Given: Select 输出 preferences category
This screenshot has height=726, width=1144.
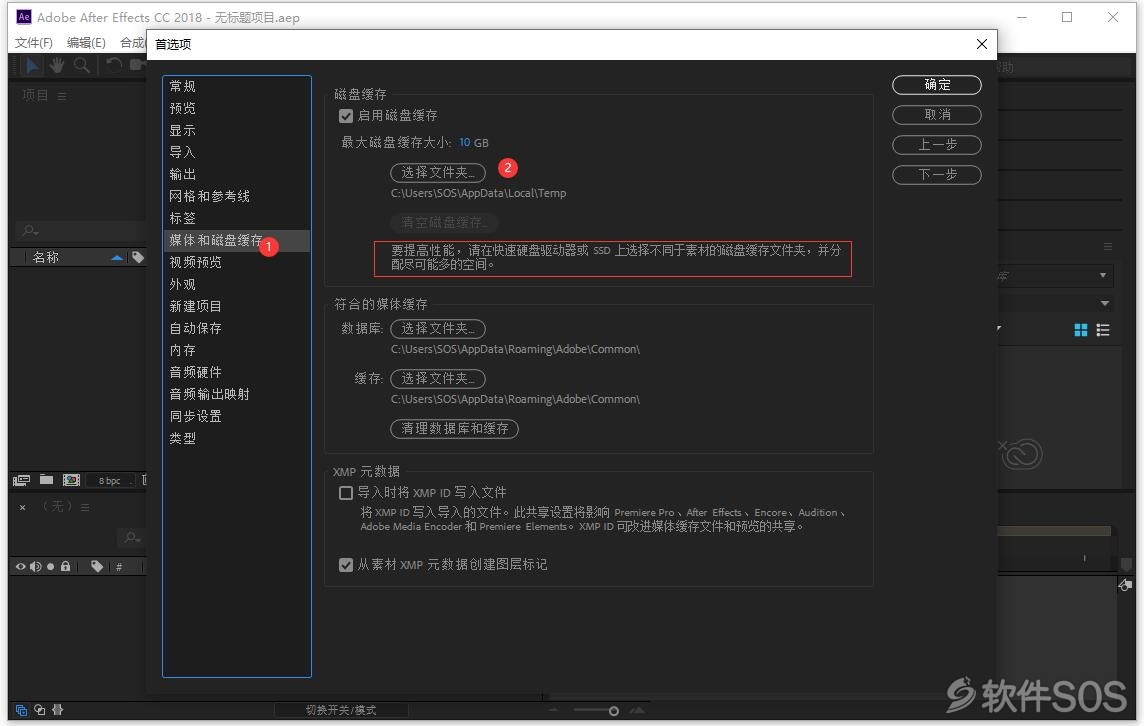Looking at the screenshot, I should point(236,174).
